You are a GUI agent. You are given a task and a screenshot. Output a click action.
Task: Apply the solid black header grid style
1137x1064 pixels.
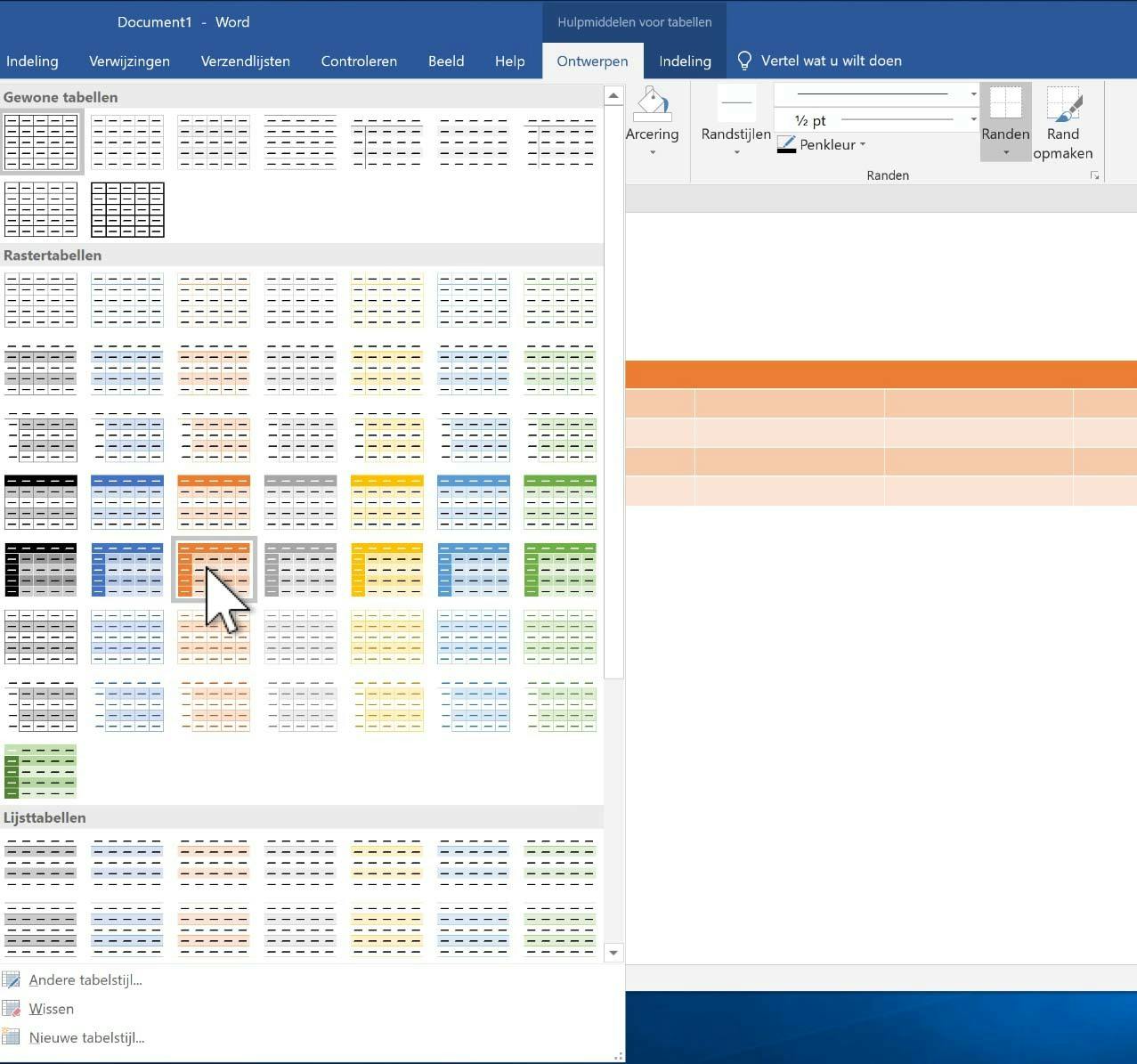pos(41,502)
